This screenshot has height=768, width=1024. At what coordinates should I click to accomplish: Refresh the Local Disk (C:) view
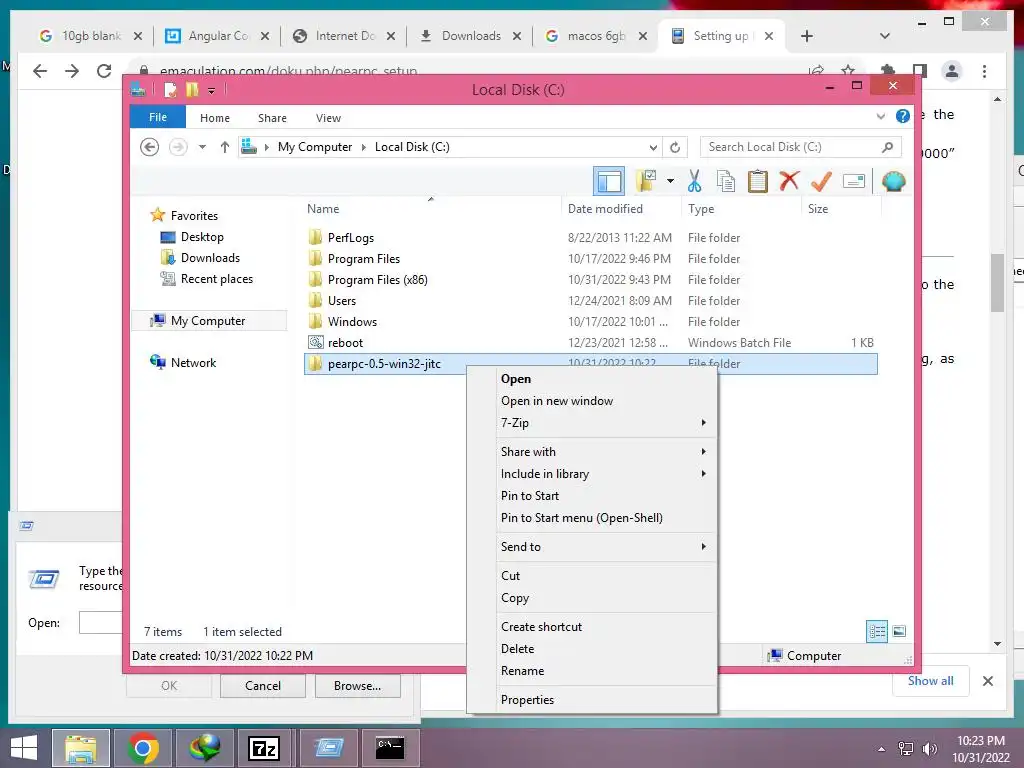(675, 147)
